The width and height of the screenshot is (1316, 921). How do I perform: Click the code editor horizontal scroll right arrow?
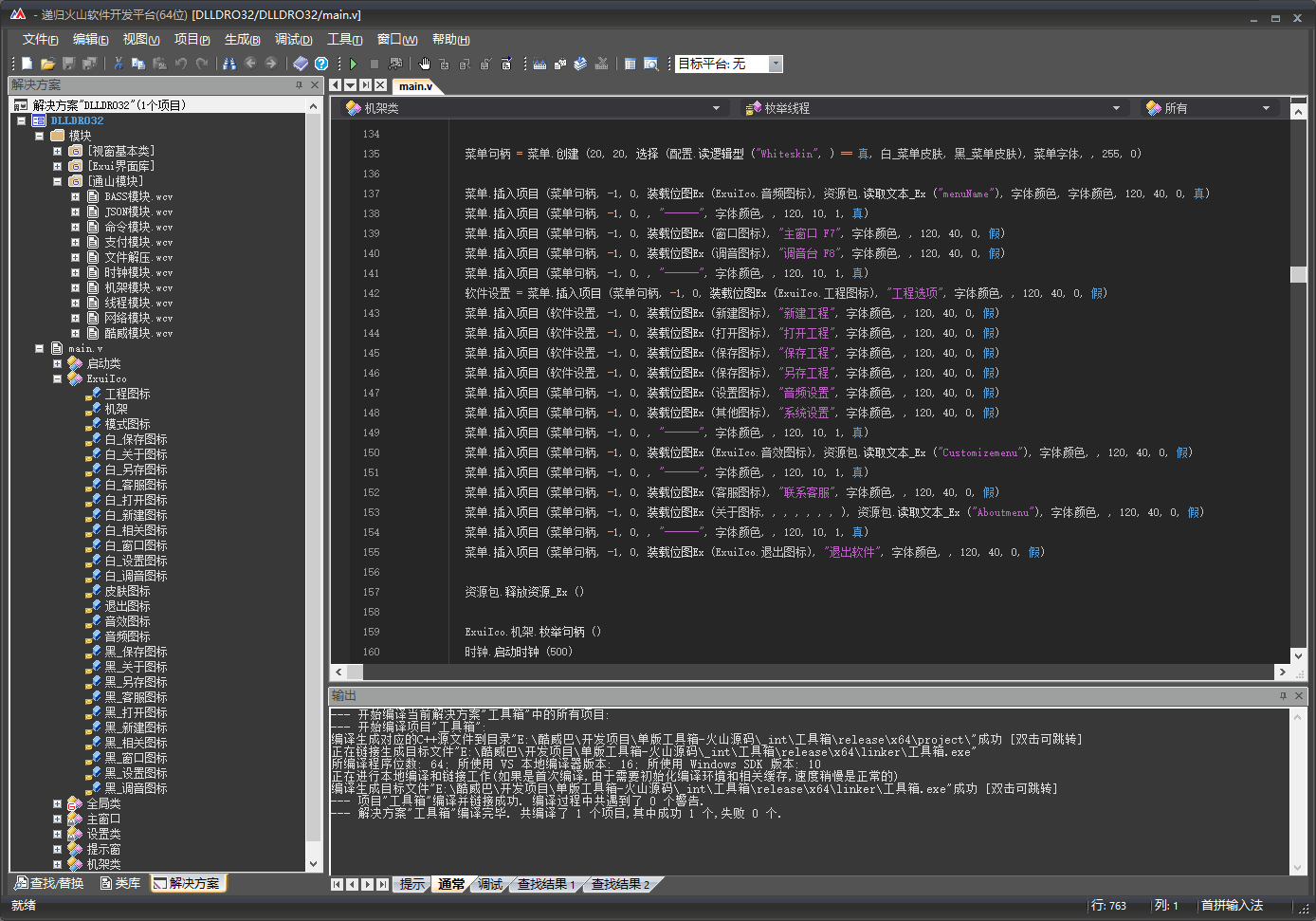[1282, 672]
